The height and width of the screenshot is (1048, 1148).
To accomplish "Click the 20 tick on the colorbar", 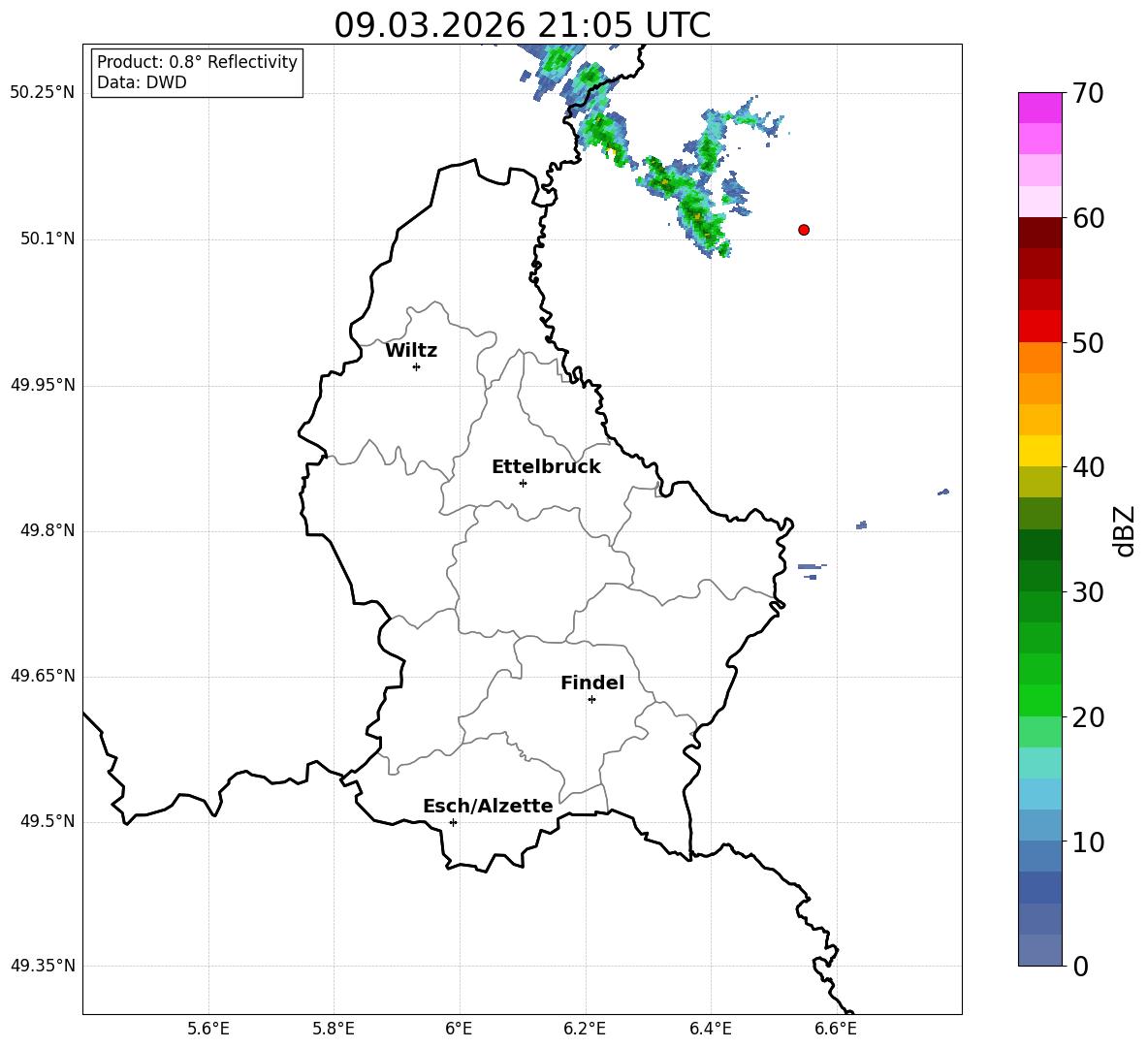I will point(1088,716).
